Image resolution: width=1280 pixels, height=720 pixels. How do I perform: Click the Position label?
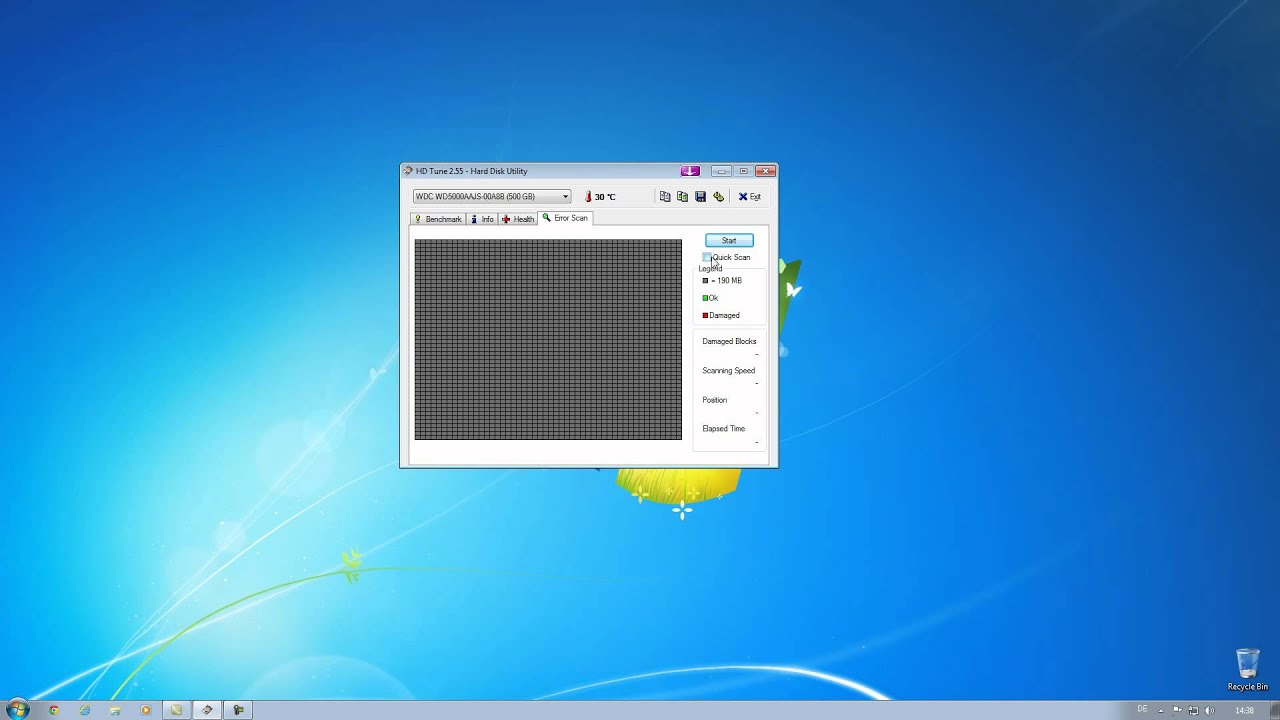click(x=714, y=400)
